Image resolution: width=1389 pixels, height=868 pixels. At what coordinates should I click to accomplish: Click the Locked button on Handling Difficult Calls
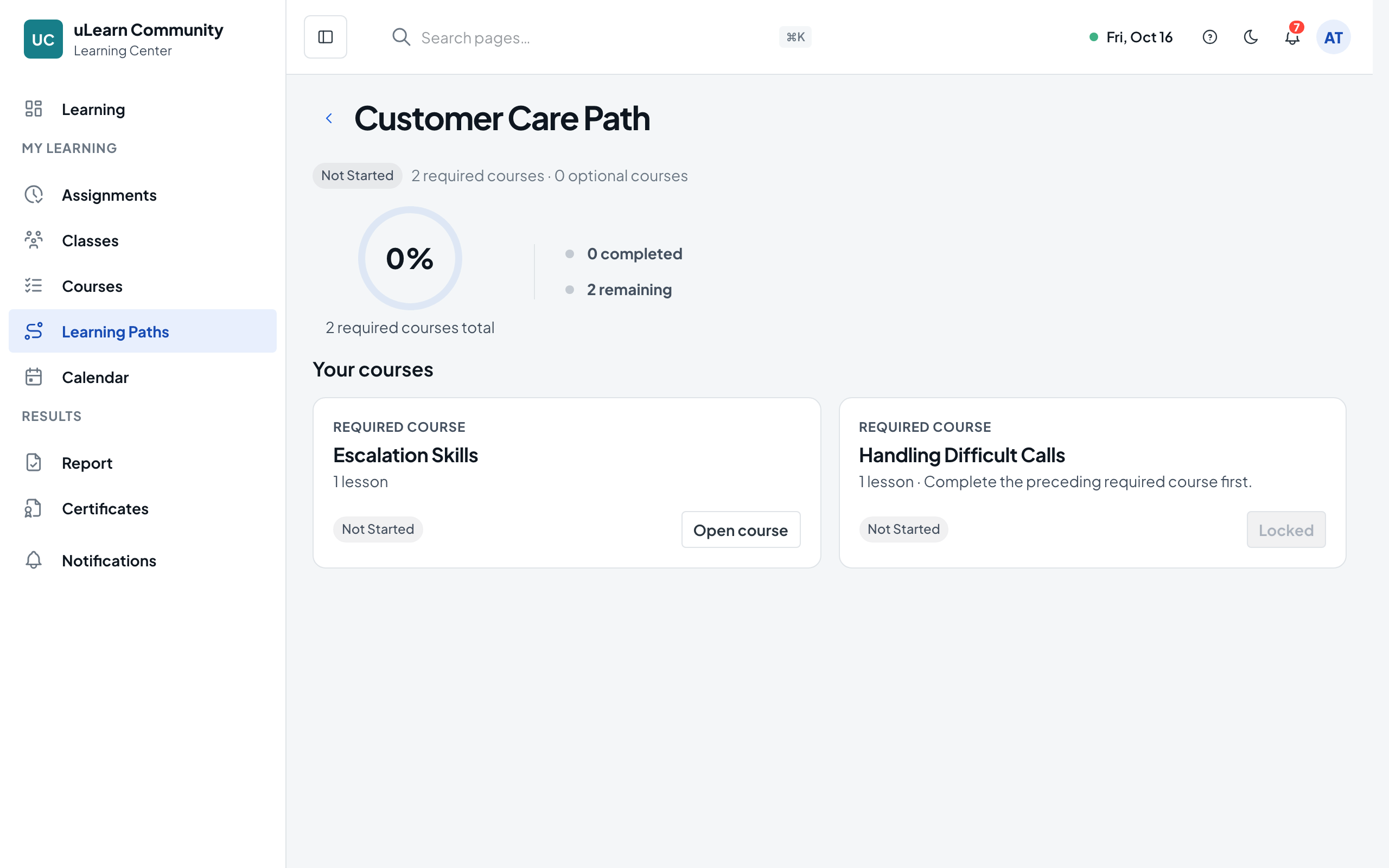click(x=1286, y=529)
